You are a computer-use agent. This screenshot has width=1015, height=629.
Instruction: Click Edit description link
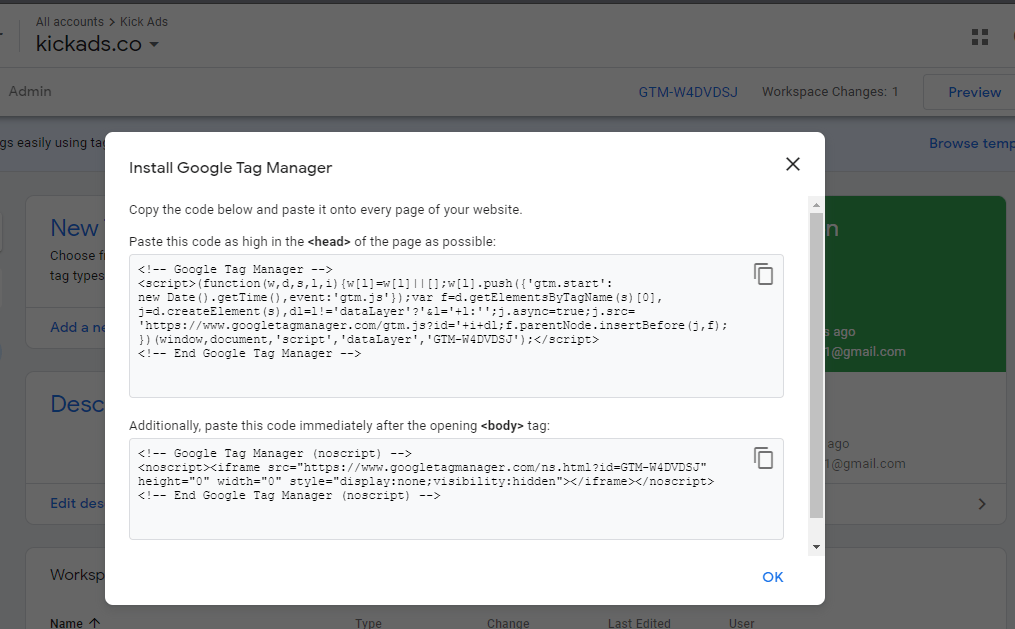(77, 503)
